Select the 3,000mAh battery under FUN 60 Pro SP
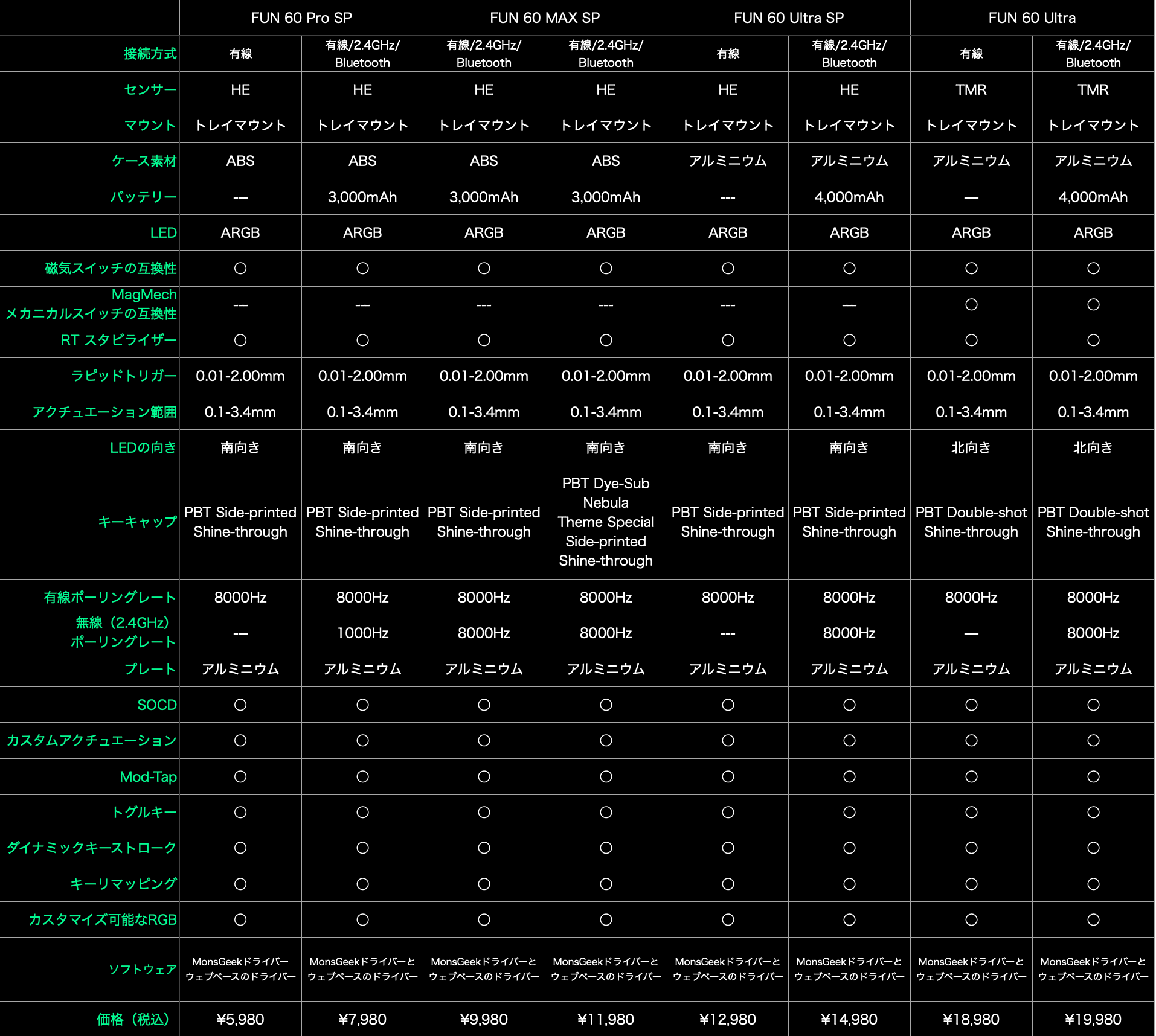The height and width of the screenshot is (1036, 1156). (362, 197)
